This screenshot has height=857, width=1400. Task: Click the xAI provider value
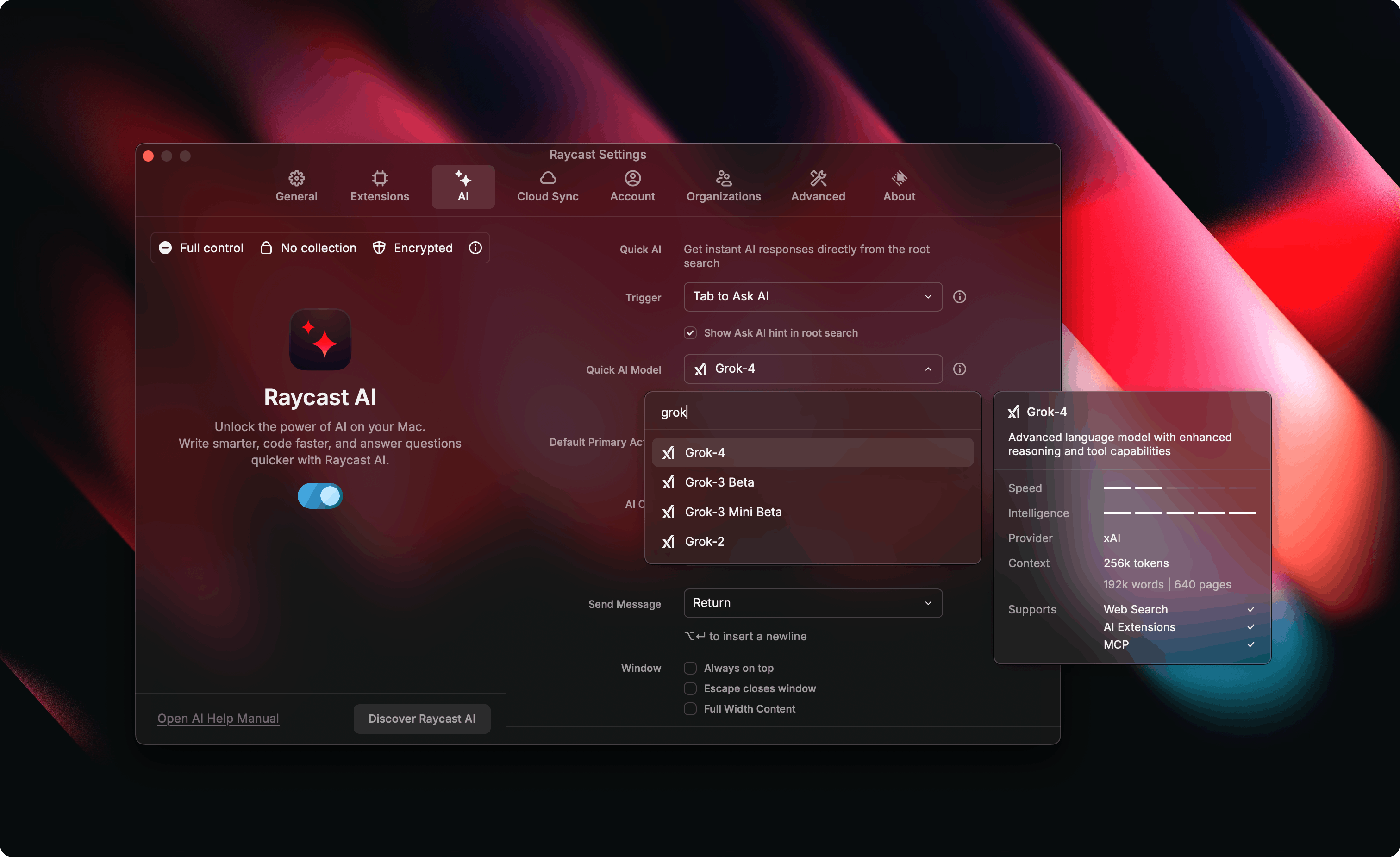[x=1112, y=538]
